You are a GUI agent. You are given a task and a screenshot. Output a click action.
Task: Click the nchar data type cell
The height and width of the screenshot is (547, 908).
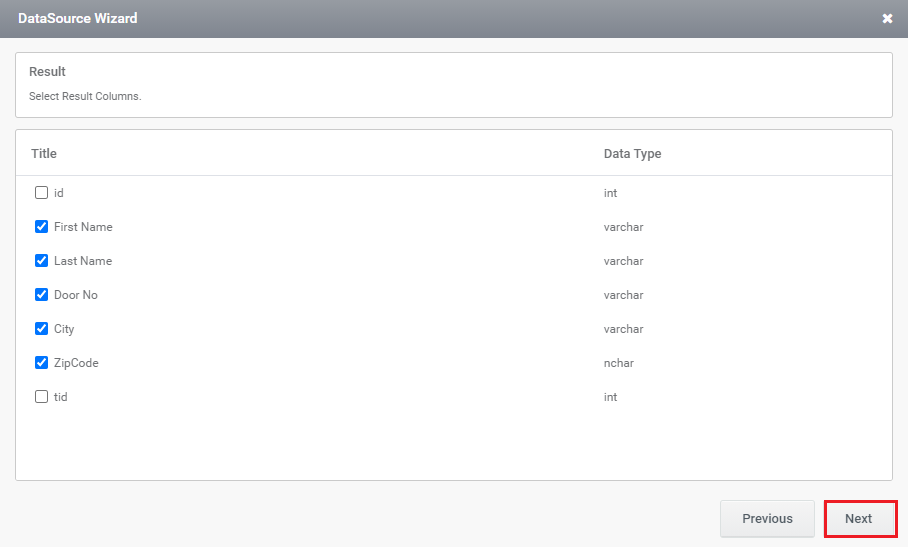pos(618,363)
